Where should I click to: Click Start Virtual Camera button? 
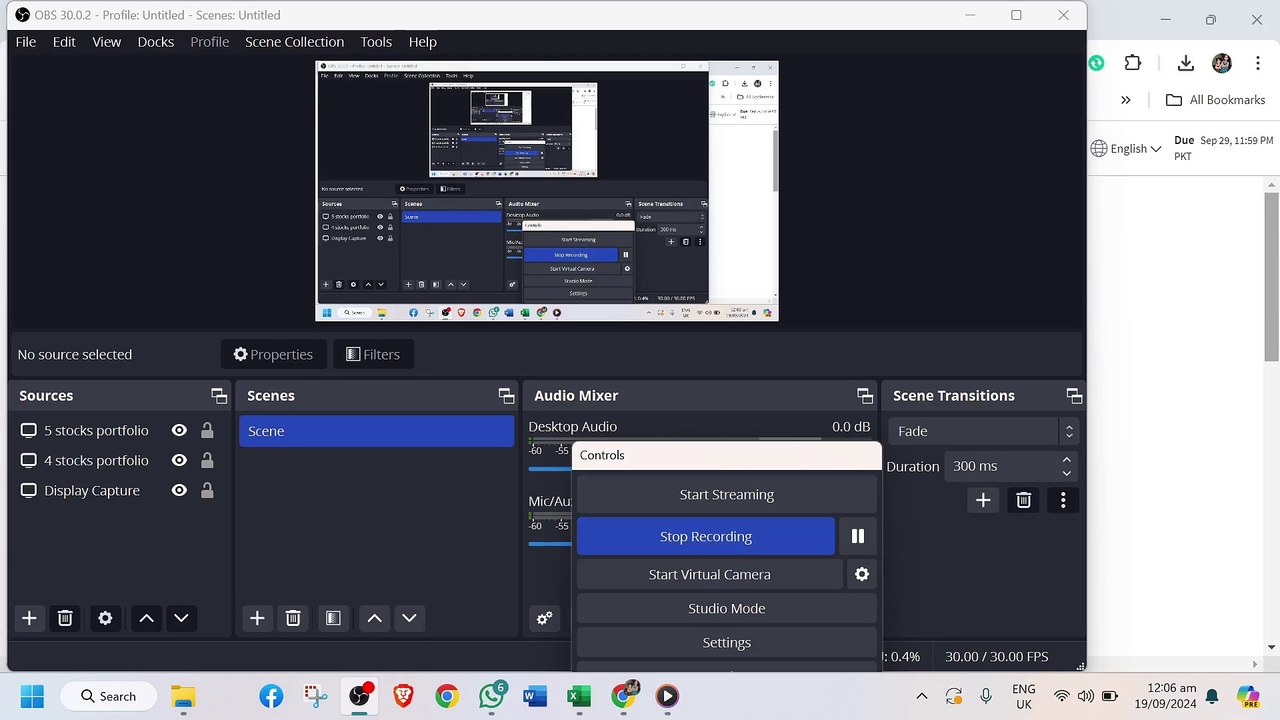coord(710,574)
